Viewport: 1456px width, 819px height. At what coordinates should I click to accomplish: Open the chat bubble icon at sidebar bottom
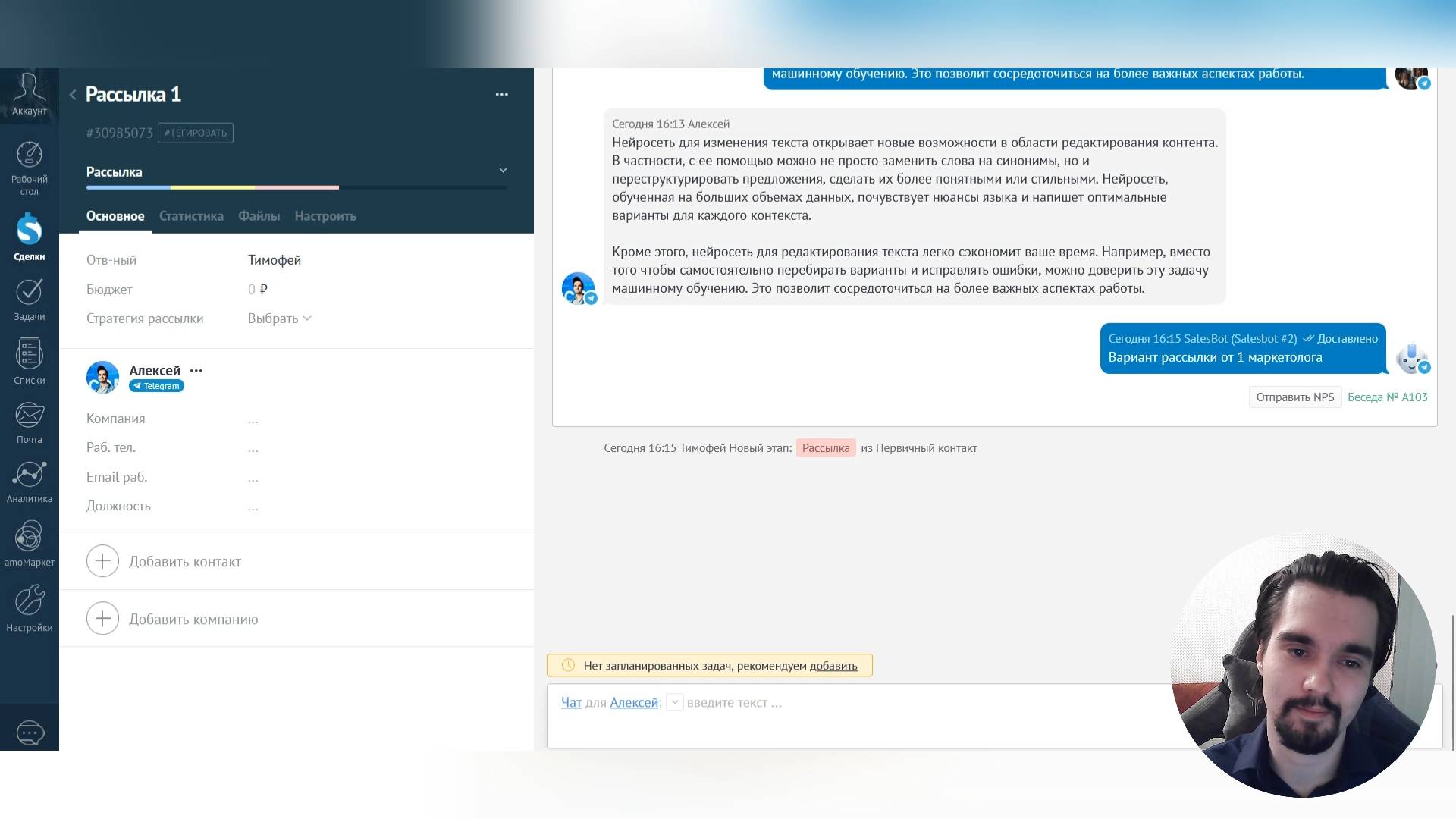click(x=30, y=733)
